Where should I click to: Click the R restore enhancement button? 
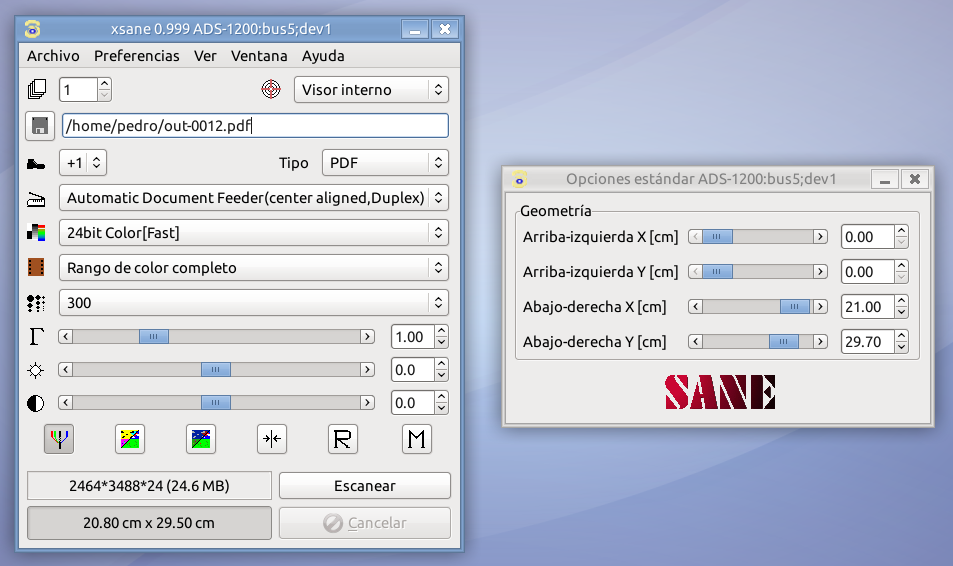coord(343,439)
